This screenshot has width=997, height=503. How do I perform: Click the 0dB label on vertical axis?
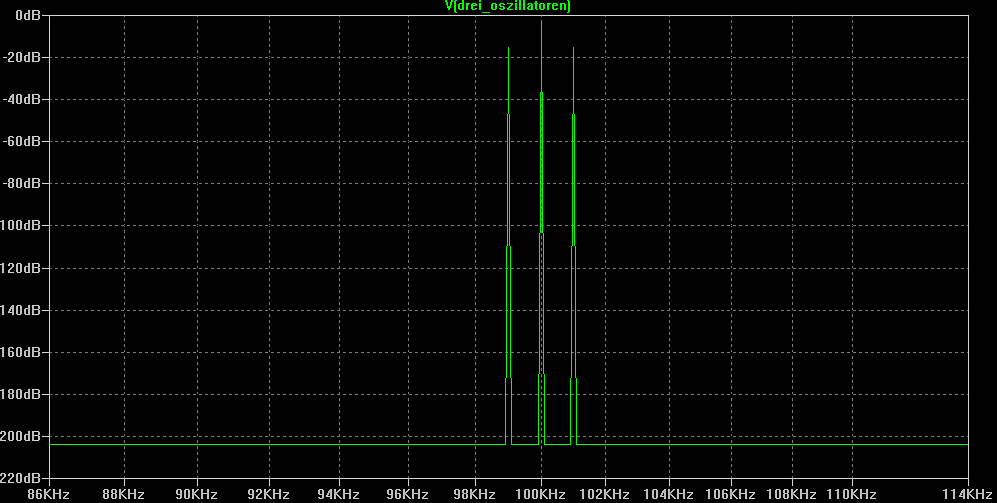click(x=27, y=15)
